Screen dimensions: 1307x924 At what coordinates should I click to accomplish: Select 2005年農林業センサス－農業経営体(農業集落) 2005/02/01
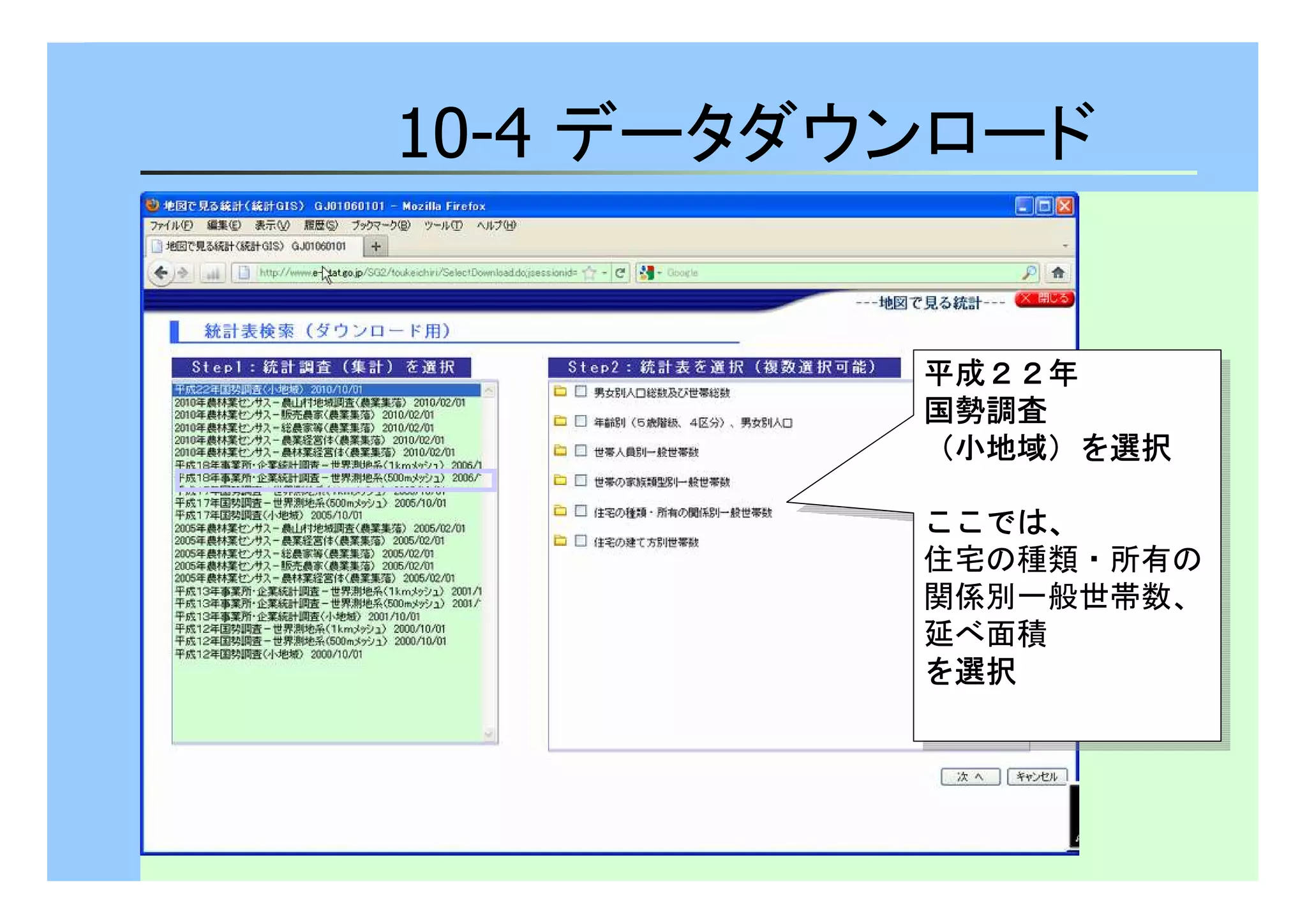tap(327, 540)
